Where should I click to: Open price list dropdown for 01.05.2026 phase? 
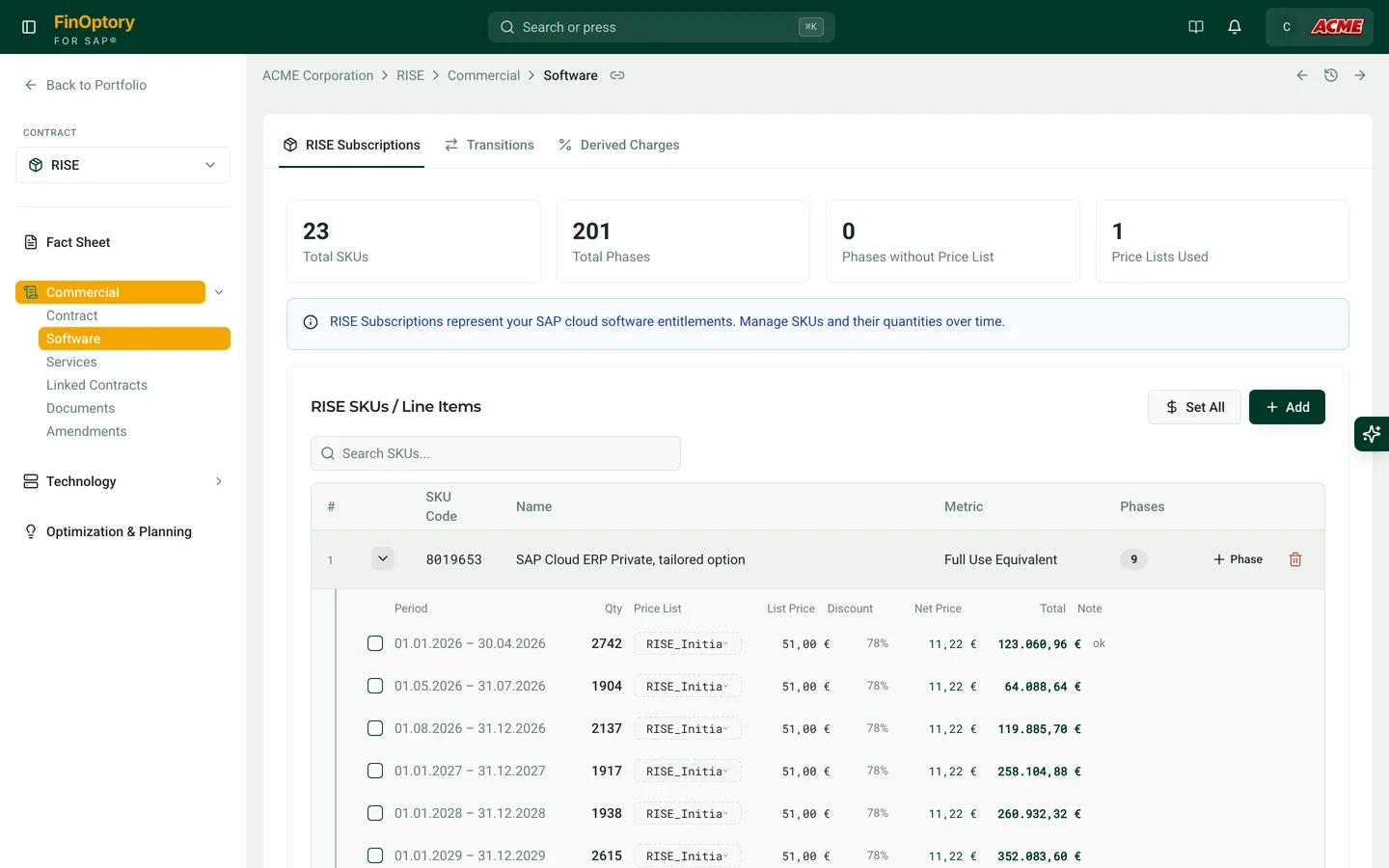pos(687,687)
